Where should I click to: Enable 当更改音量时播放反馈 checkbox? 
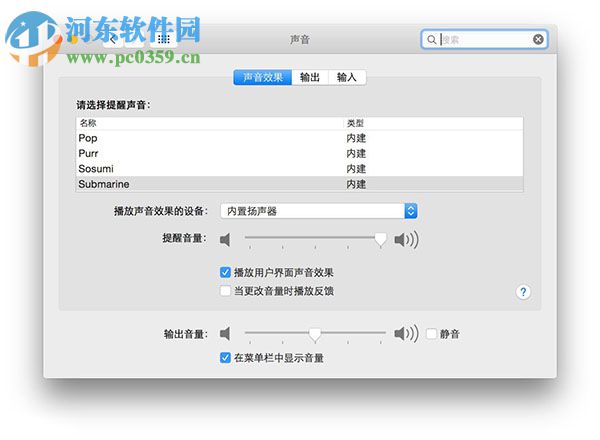point(225,291)
